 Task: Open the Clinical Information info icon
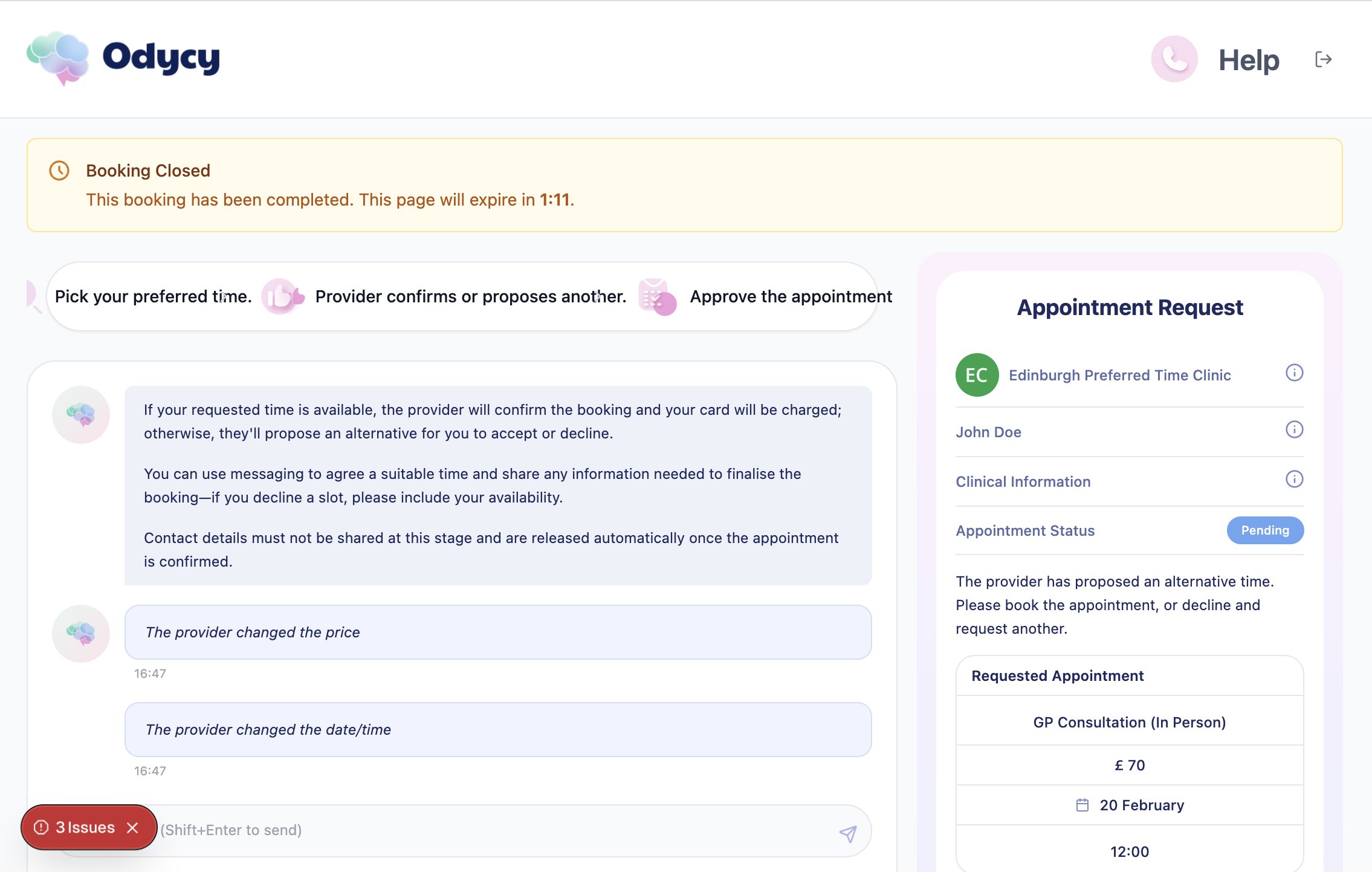click(x=1295, y=479)
